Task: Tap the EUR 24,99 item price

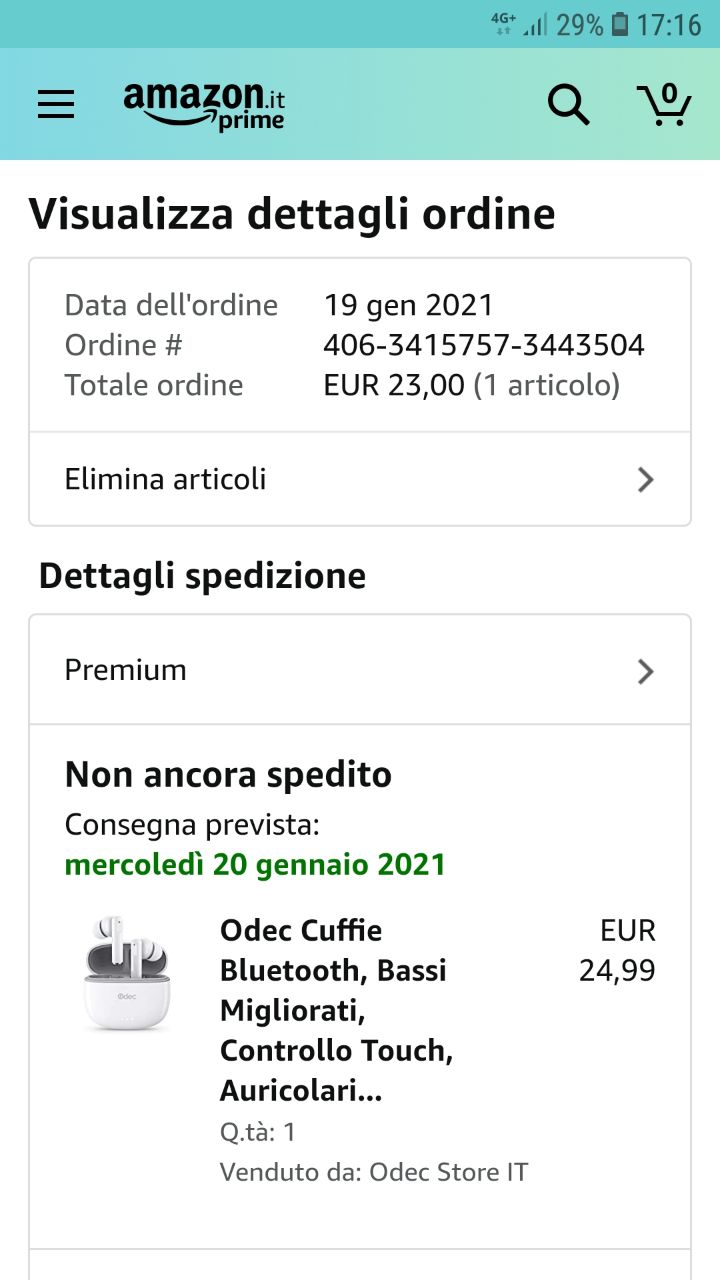Action: pos(618,951)
